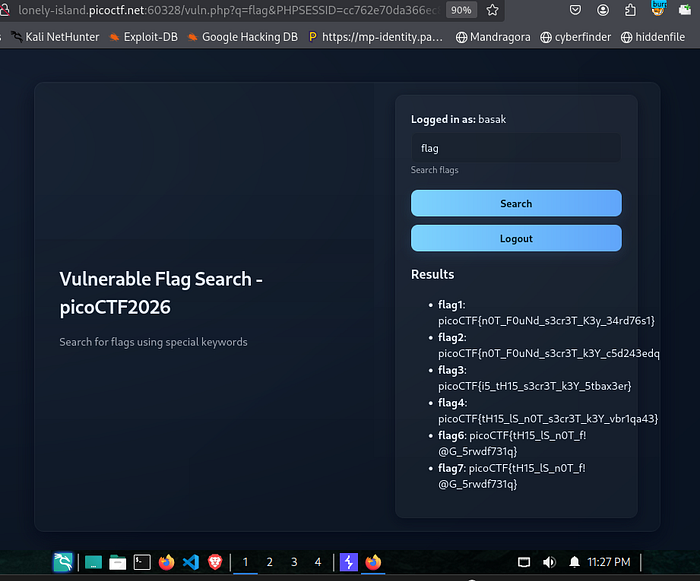This screenshot has height=581, width=700.
Task: Click the 'Search flags' hint text
Action: click(x=434, y=170)
